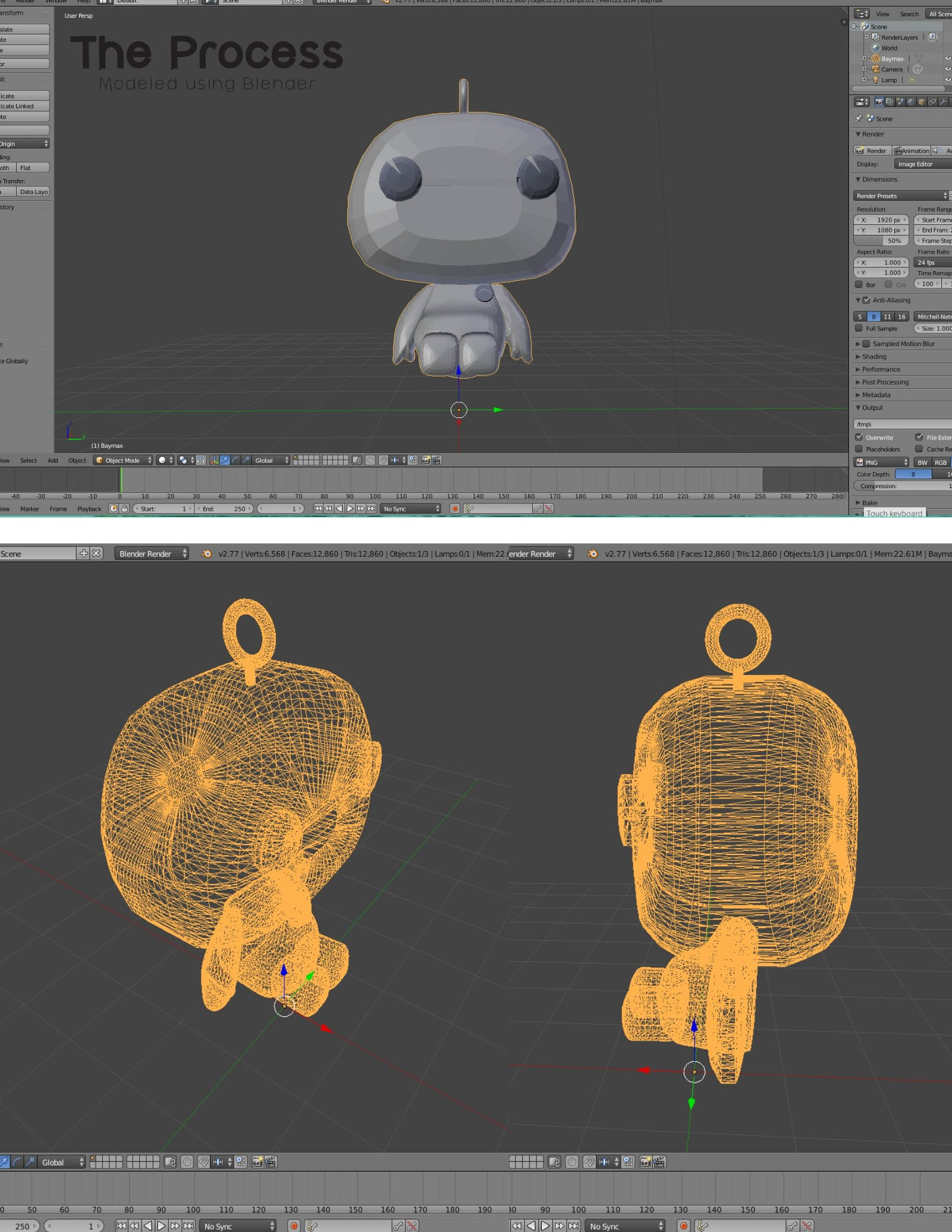Open the Properties editor type selector icon
The image size is (952, 1232).
(862, 102)
